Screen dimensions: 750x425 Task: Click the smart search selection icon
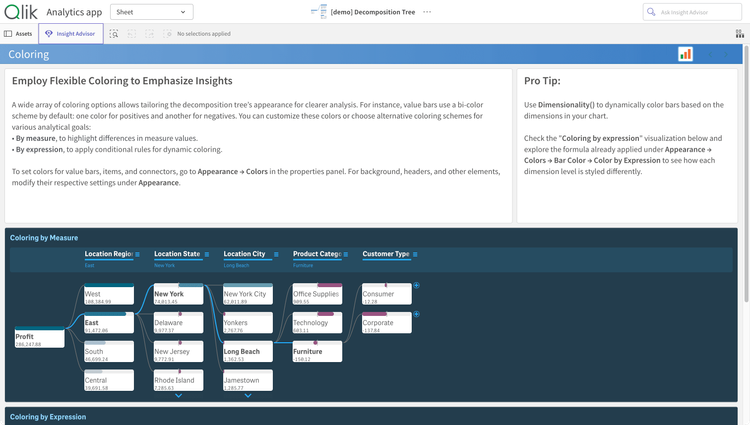pyautogui.click(x=115, y=33)
